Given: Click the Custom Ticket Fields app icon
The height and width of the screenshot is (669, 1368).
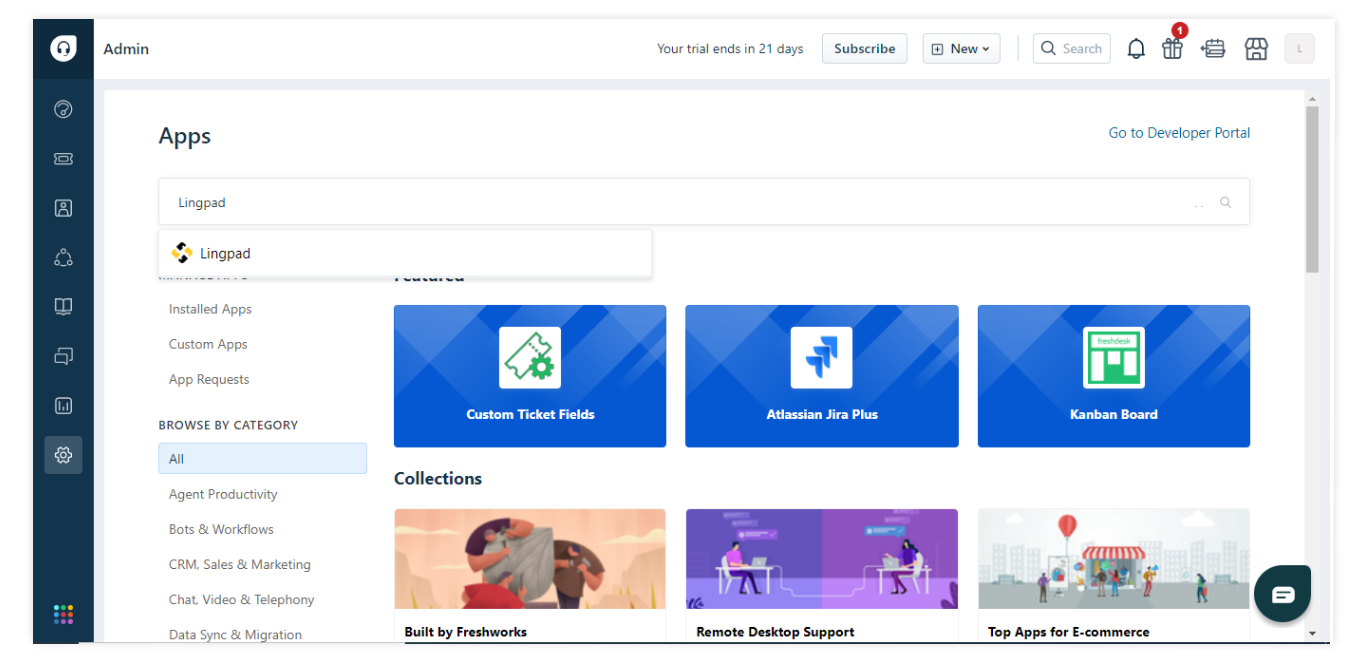Looking at the screenshot, I should (x=530, y=357).
